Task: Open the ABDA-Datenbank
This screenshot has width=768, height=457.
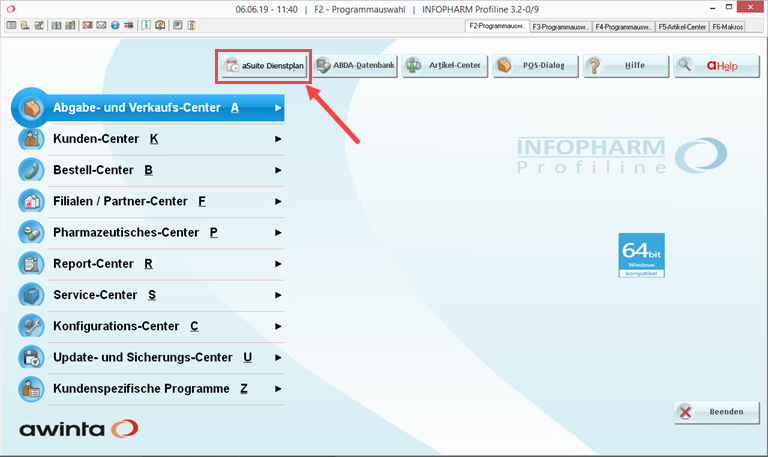Action: coord(355,66)
